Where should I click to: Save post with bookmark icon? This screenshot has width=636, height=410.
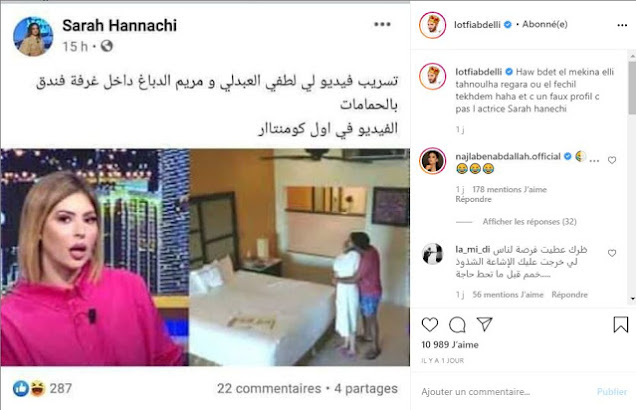[621, 324]
